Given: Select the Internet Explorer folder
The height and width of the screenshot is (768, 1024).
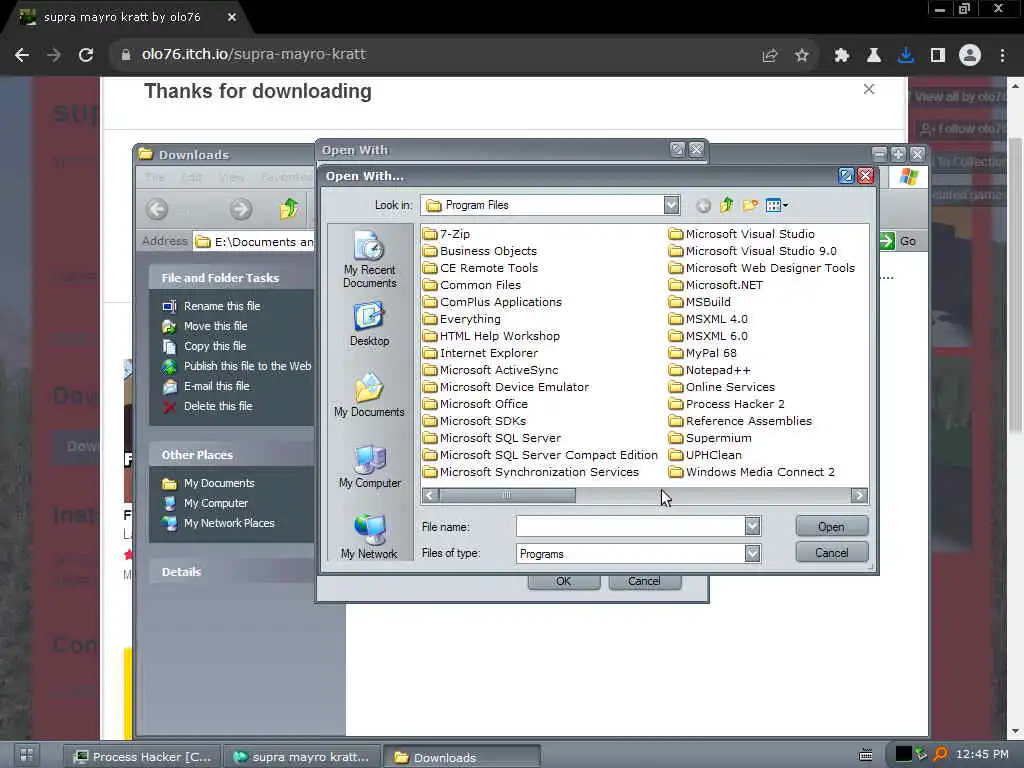Looking at the screenshot, I should pos(481,353).
